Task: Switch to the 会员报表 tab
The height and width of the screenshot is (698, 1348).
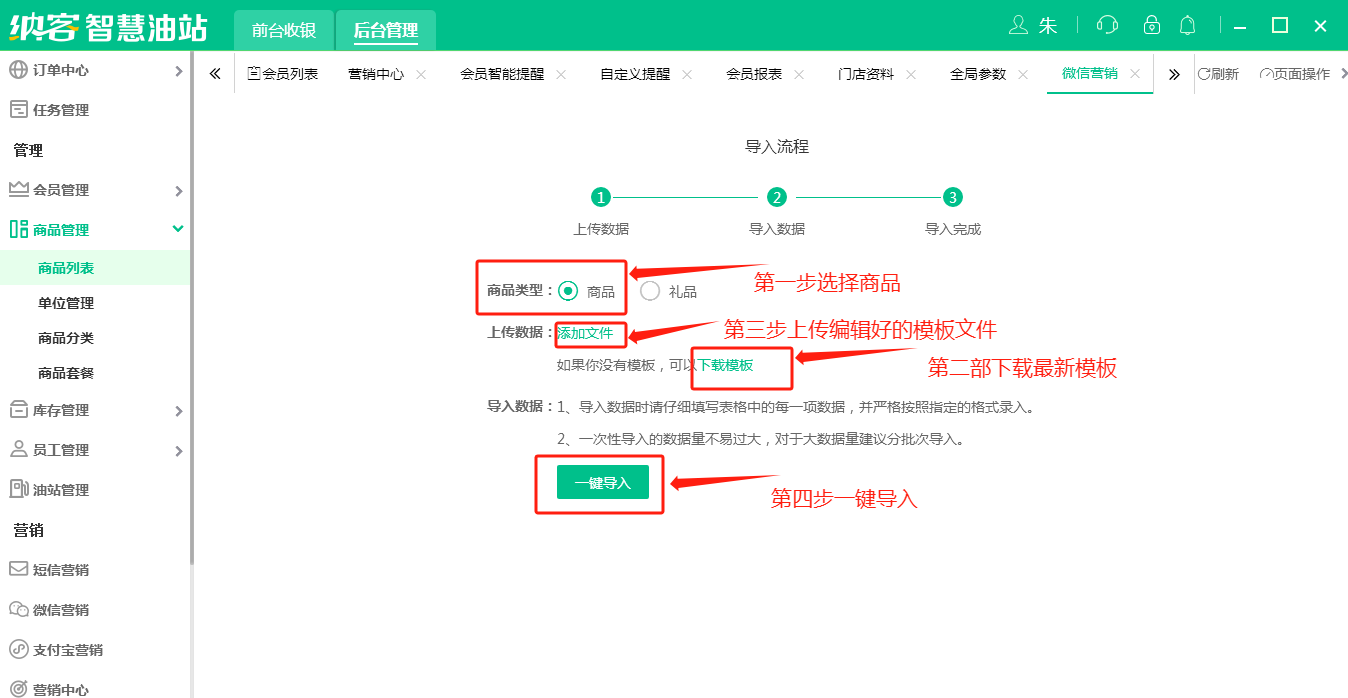Action: pos(754,74)
